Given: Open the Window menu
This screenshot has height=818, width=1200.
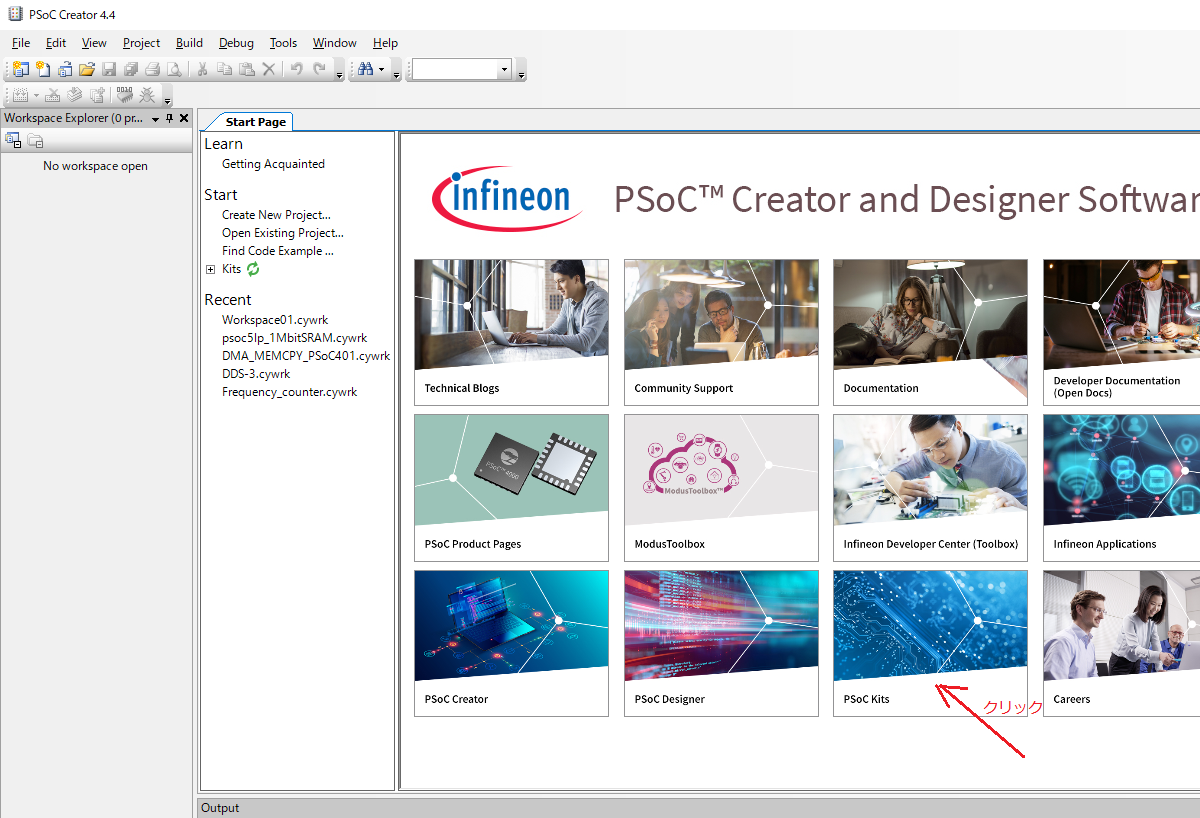Looking at the screenshot, I should [334, 43].
